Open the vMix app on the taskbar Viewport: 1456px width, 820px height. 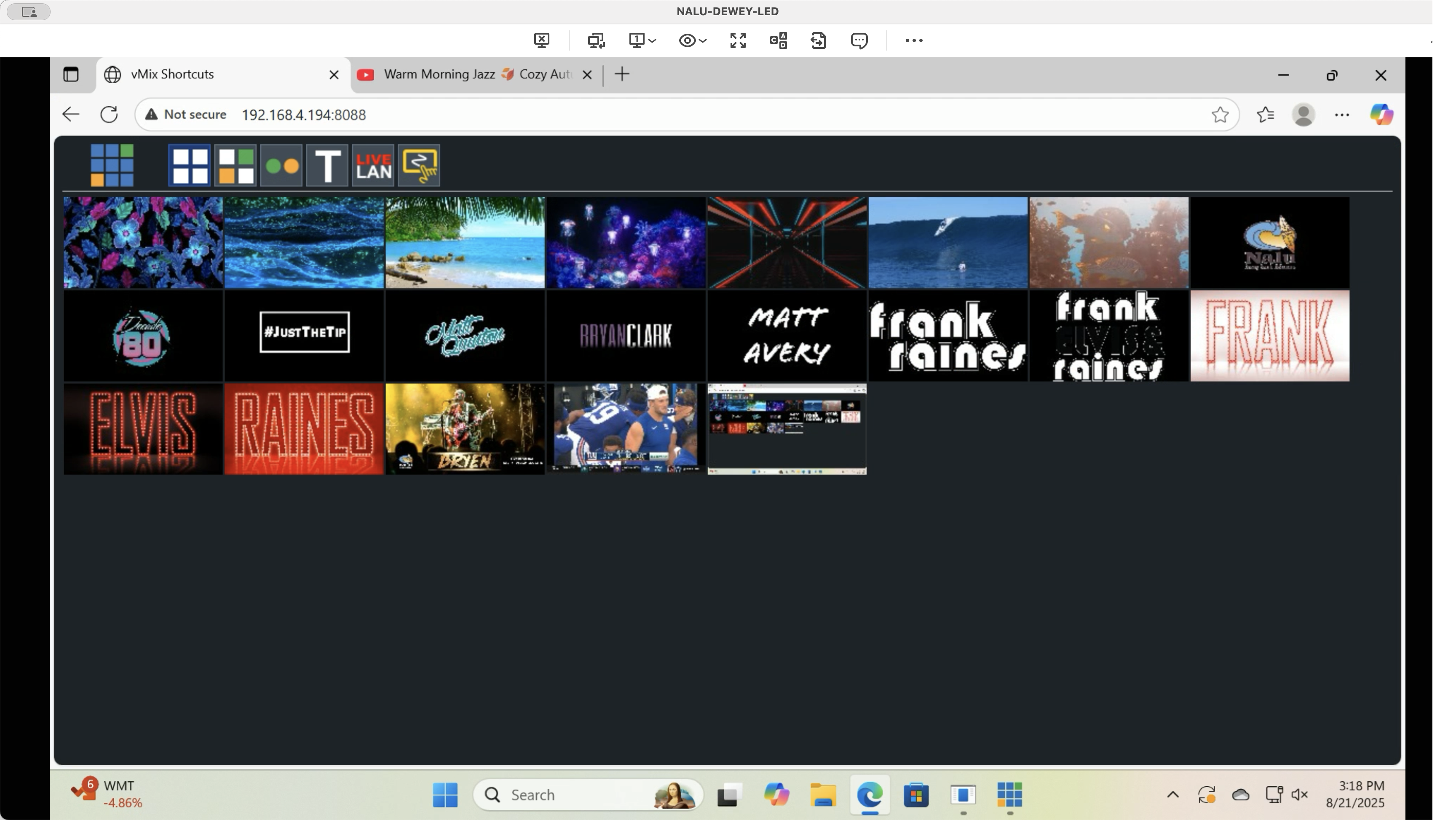1009,795
